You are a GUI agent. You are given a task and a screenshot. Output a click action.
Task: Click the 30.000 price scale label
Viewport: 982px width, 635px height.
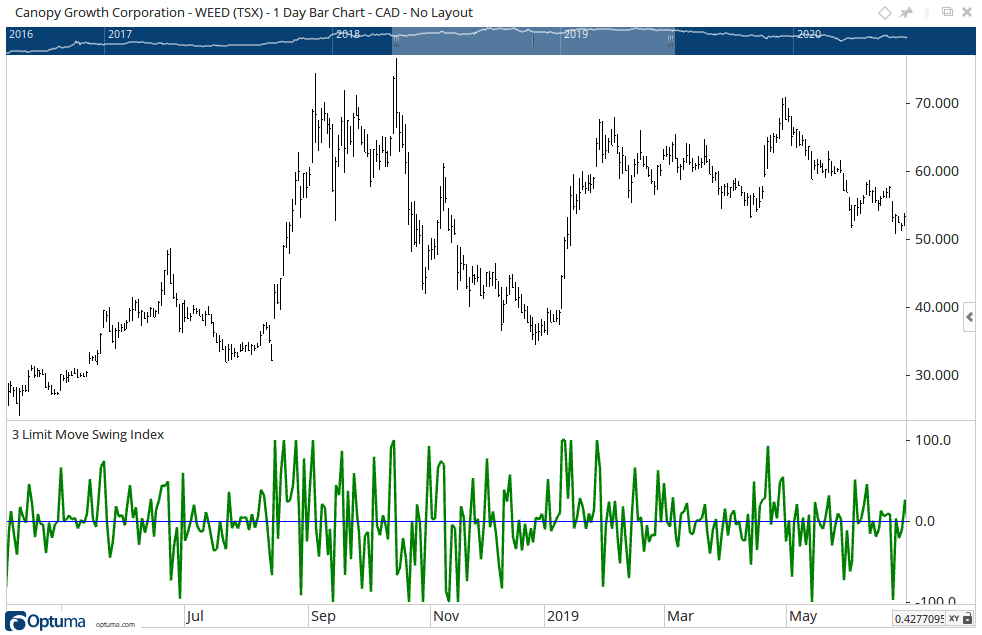tap(937, 375)
